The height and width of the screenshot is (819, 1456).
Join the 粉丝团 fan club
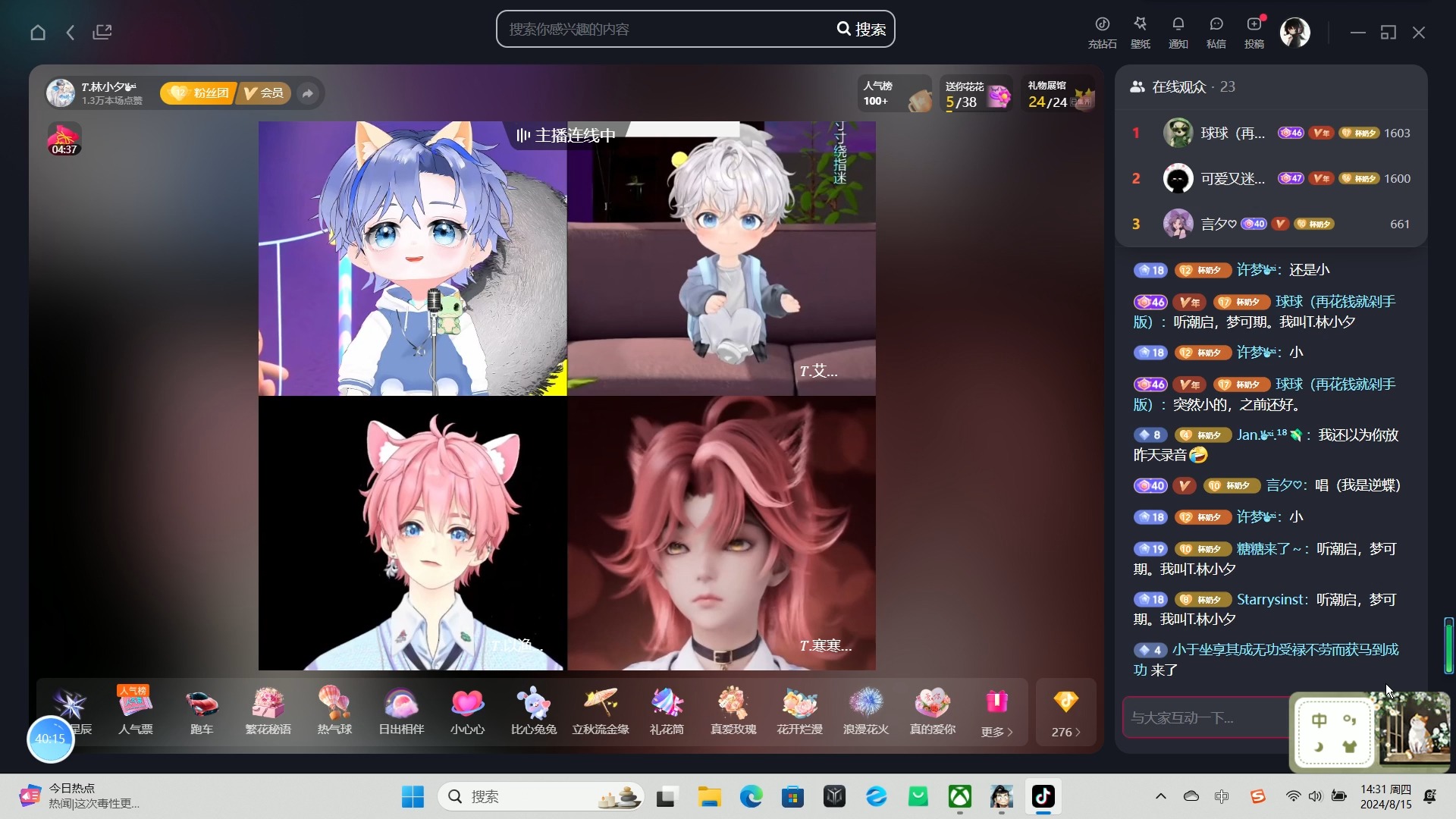point(199,93)
